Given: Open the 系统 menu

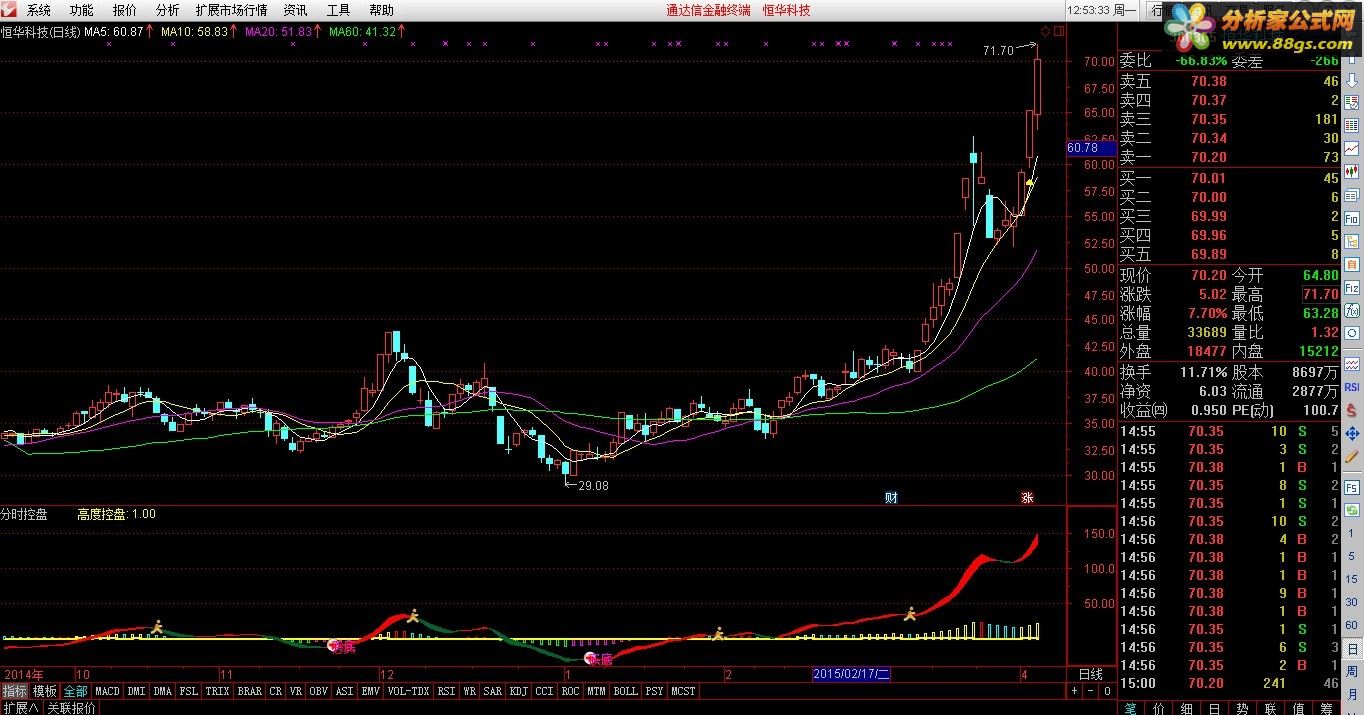Looking at the screenshot, I should pyautogui.click(x=39, y=10).
